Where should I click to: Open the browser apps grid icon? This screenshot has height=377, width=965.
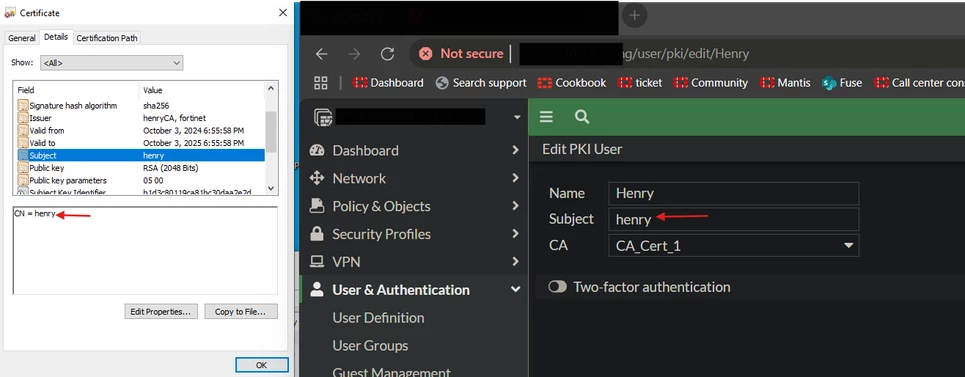(x=321, y=83)
